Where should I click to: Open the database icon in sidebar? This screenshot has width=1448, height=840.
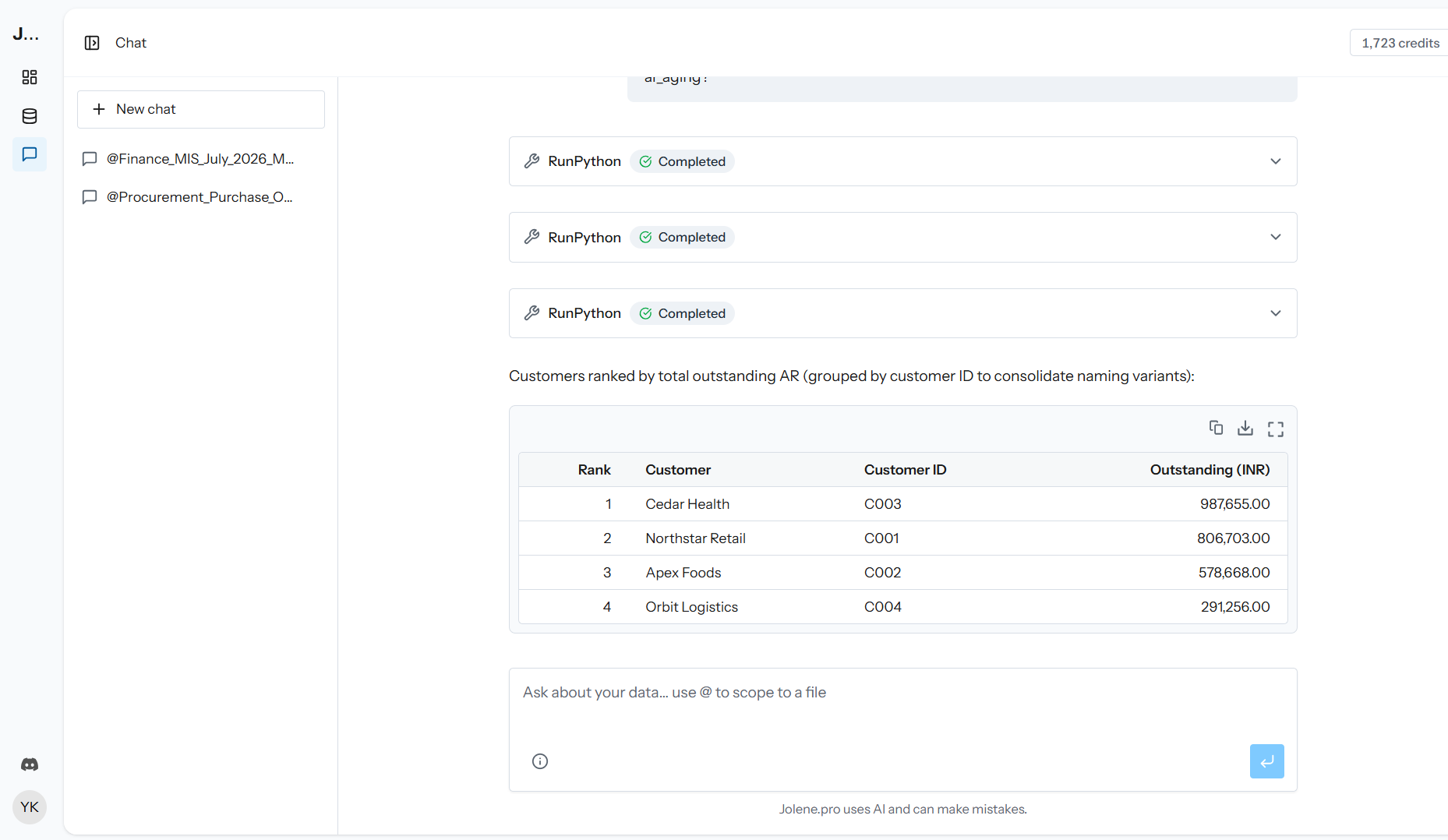tap(30, 116)
